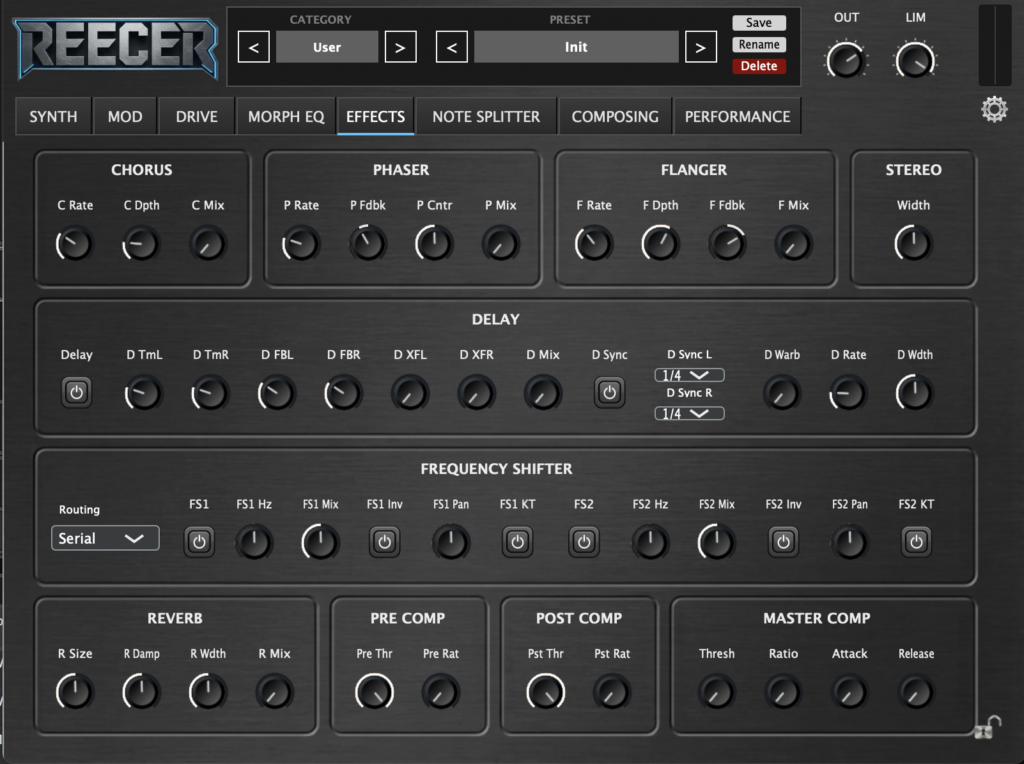Switch to the MORPH EQ tab
This screenshot has height=764, width=1024.
pyautogui.click(x=286, y=116)
